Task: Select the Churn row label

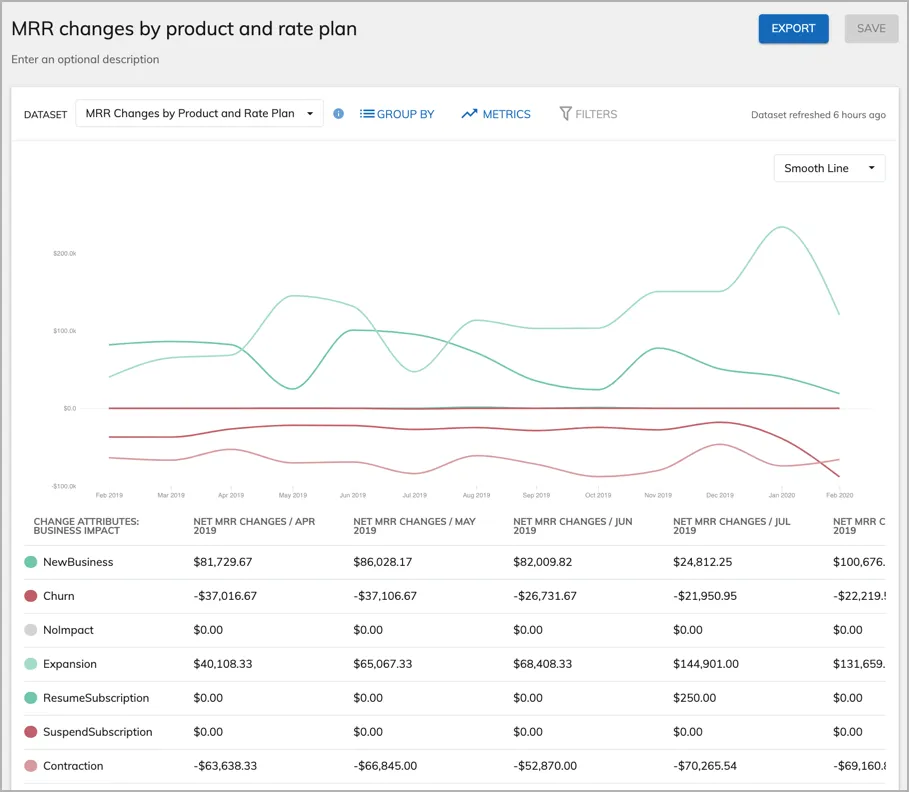Action: coord(59,596)
